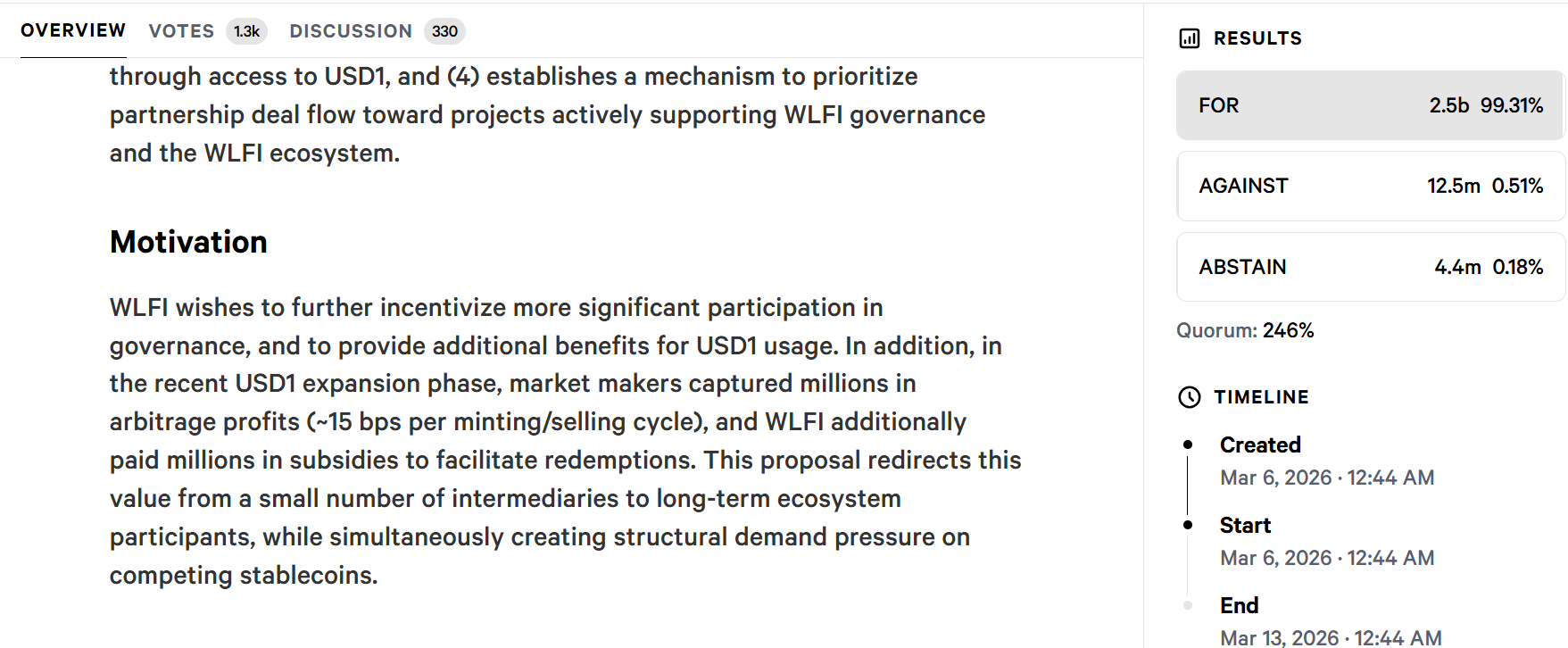Screen dimensions: 1568x648
Task: Click the Motivation section heading
Action: (187, 241)
